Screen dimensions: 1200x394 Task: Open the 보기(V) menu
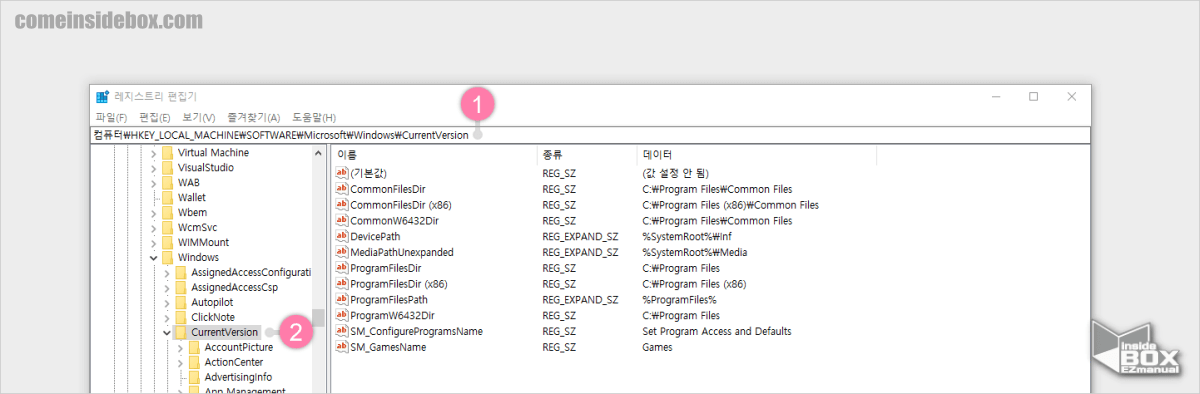point(199,118)
